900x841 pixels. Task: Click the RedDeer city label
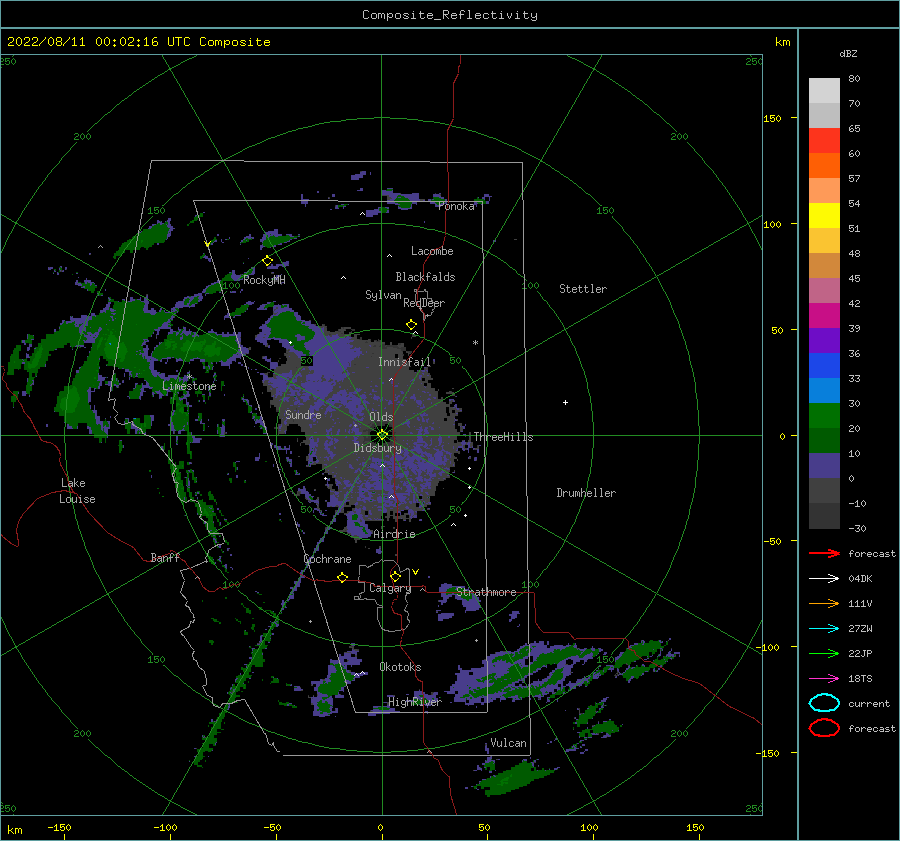424,303
